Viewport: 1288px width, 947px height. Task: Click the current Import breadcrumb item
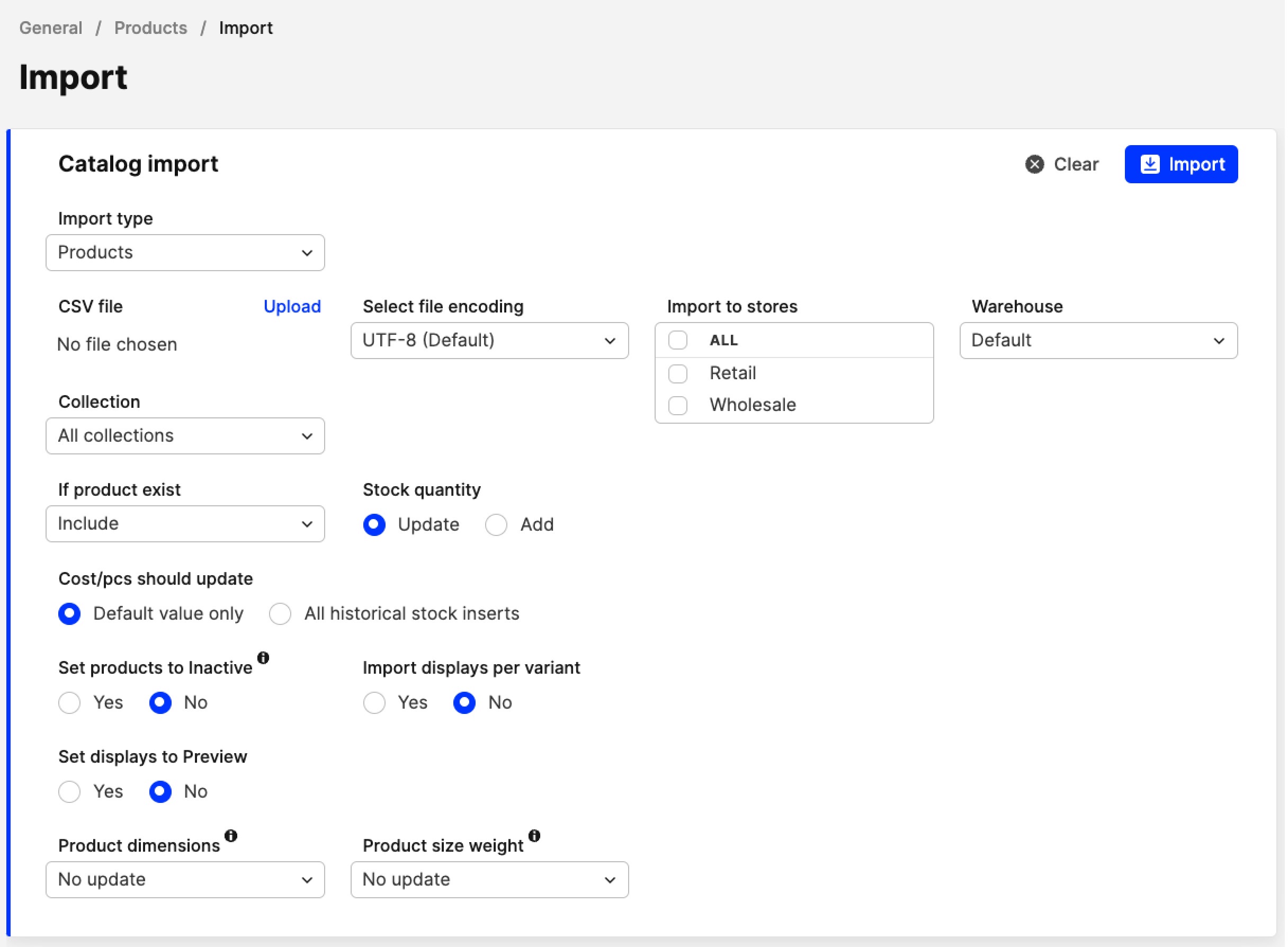point(246,28)
